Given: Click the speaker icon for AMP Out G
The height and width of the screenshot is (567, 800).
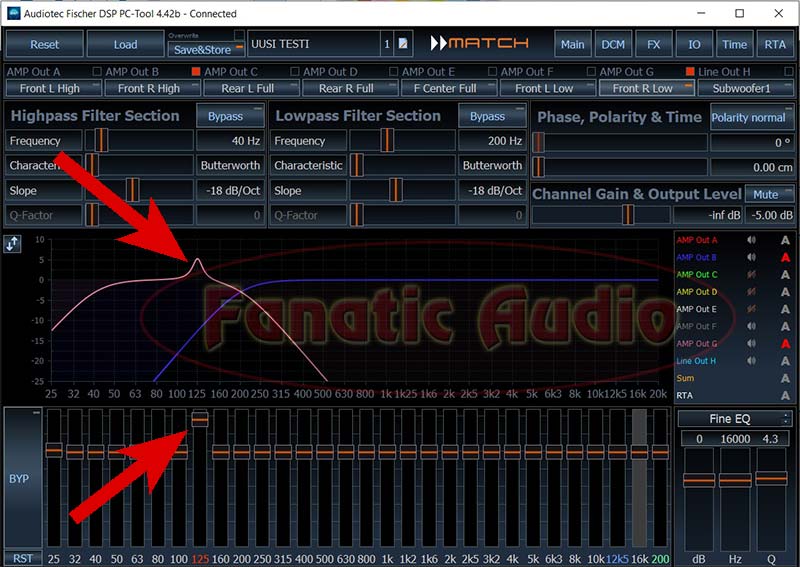Looking at the screenshot, I should point(752,343).
